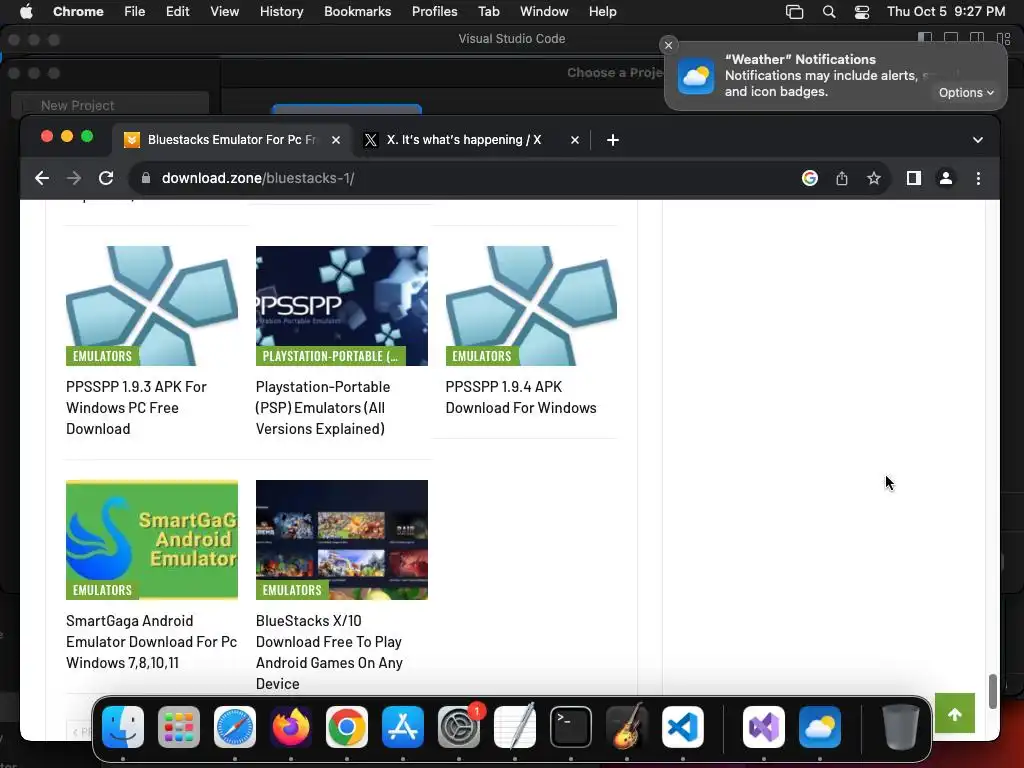Open Playstation-Portable (PSP) Emulators article link

coord(323,408)
